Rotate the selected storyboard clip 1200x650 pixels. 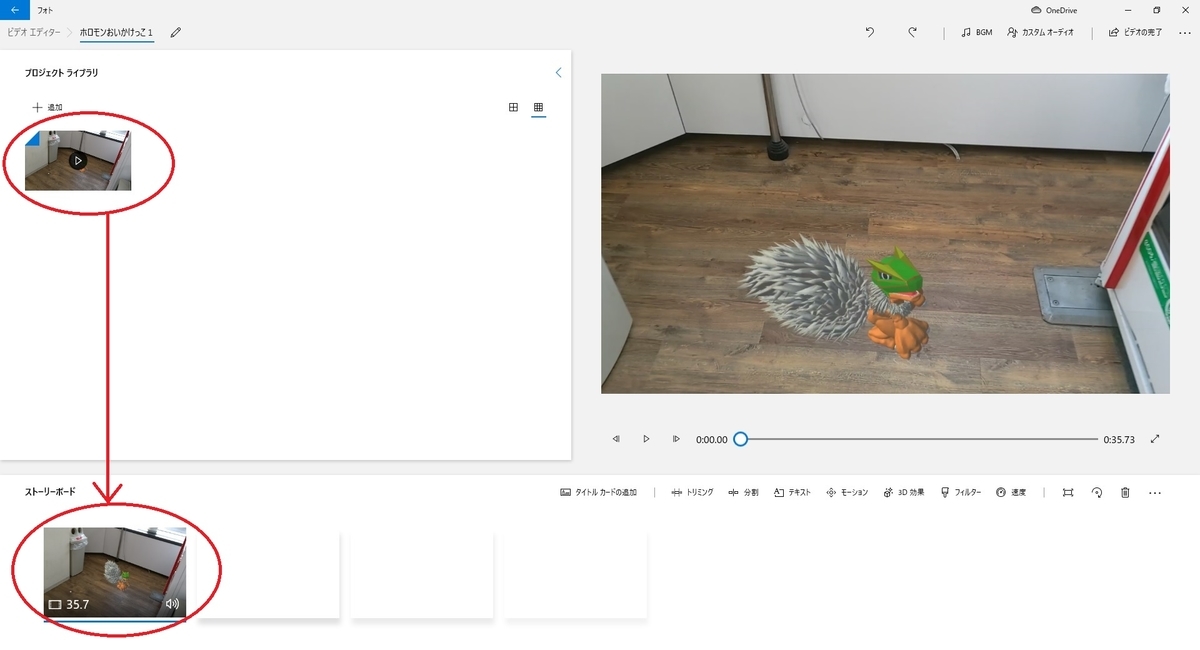[1096, 493]
